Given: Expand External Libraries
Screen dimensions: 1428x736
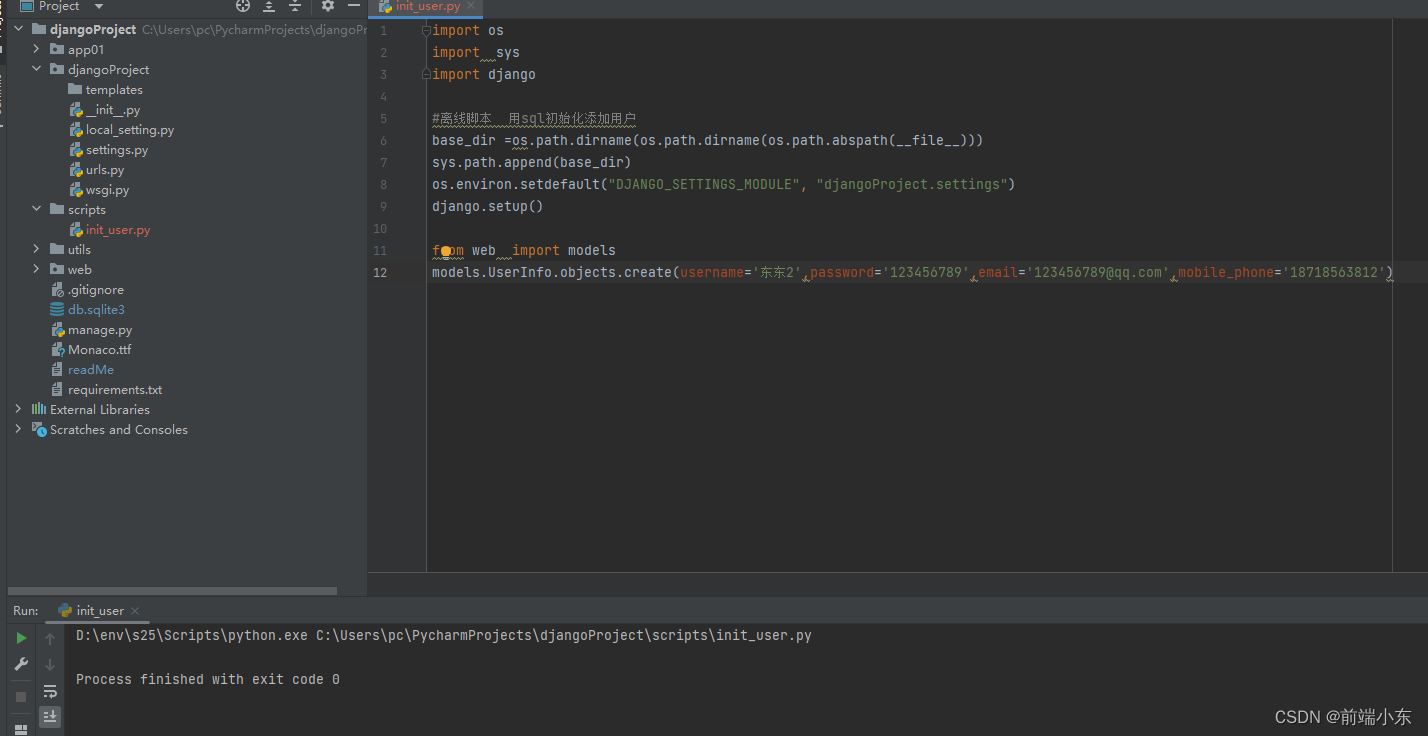Looking at the screenshot, I should click(x=17, y=409).
